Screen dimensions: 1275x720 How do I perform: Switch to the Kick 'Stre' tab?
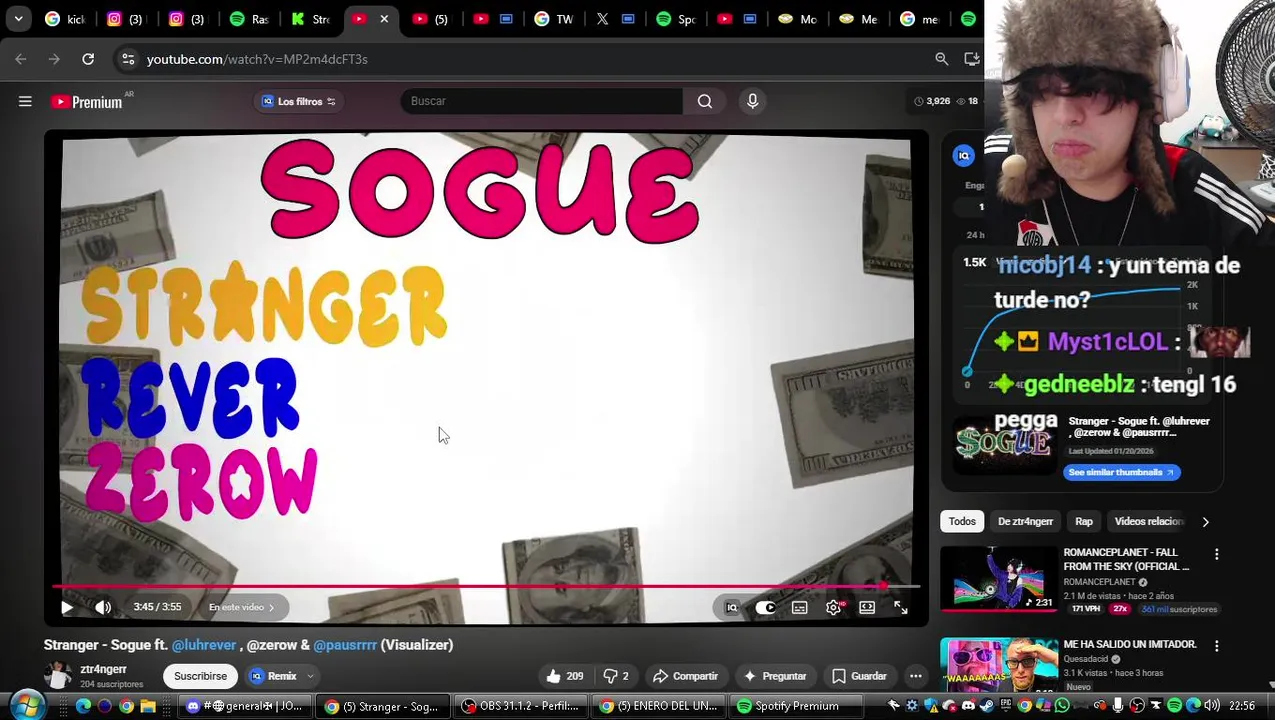click(311, 19)
